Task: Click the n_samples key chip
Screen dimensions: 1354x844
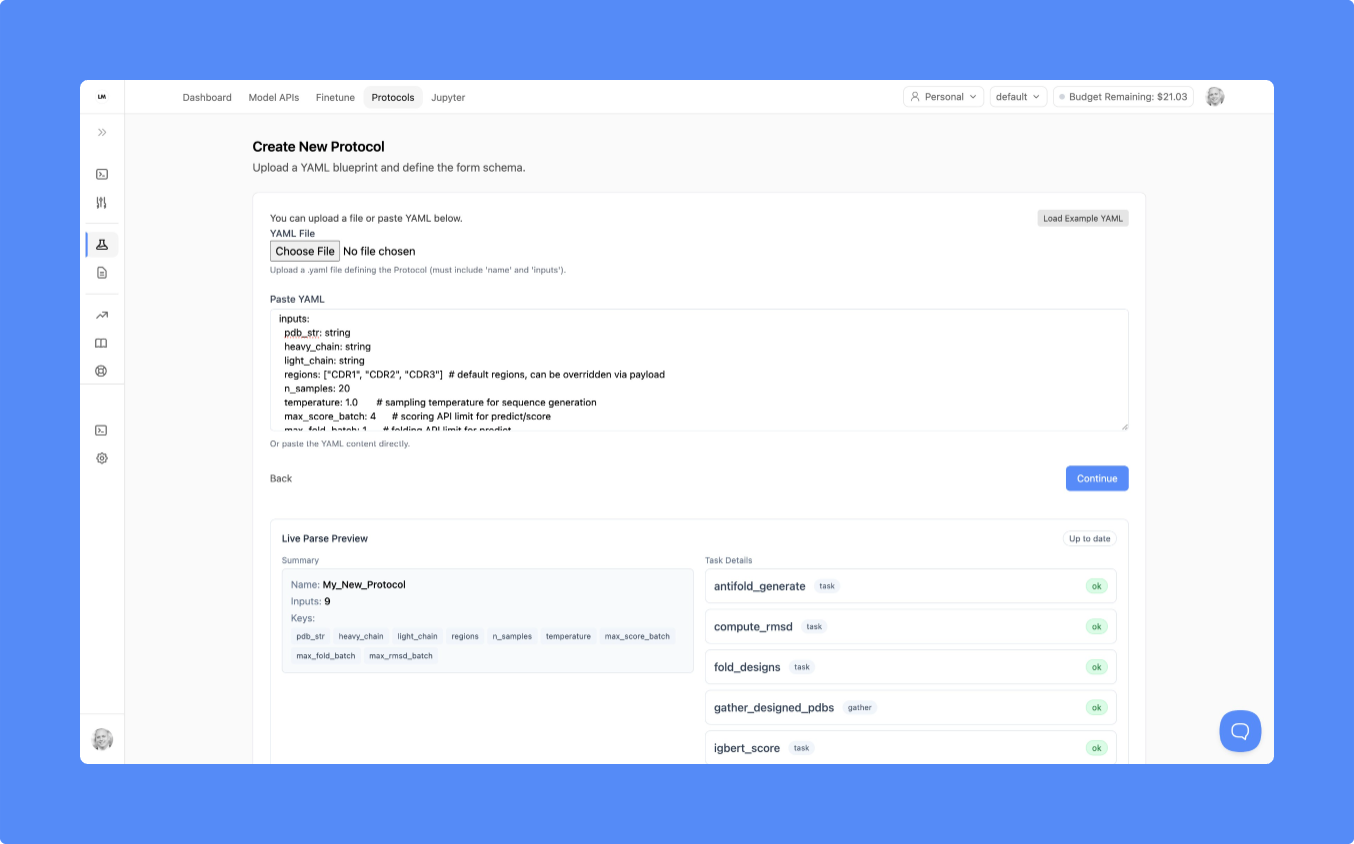Action: point(512,636)
